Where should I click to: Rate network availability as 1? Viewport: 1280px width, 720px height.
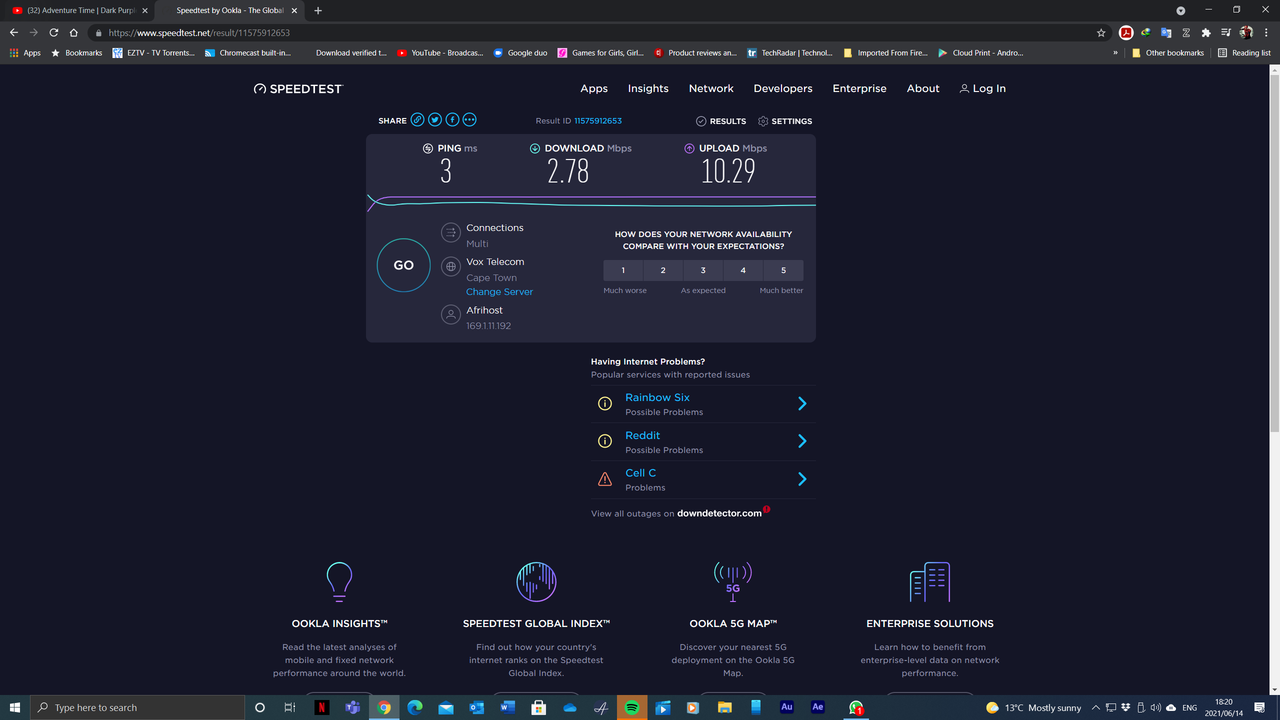pyautogui.click(x=623, y=270)
